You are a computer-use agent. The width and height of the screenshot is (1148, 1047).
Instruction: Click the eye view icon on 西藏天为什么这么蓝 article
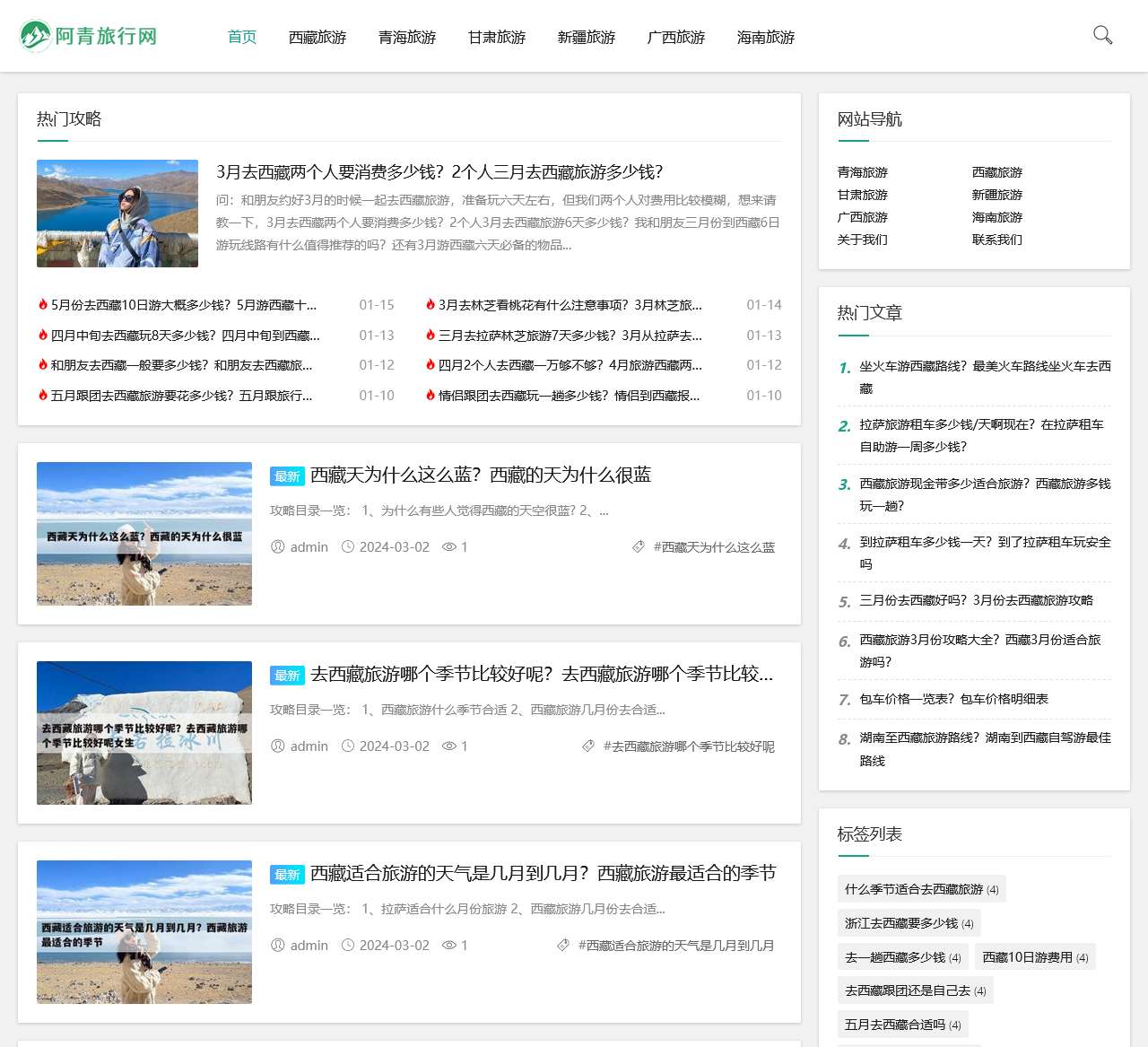click(448, 546)
